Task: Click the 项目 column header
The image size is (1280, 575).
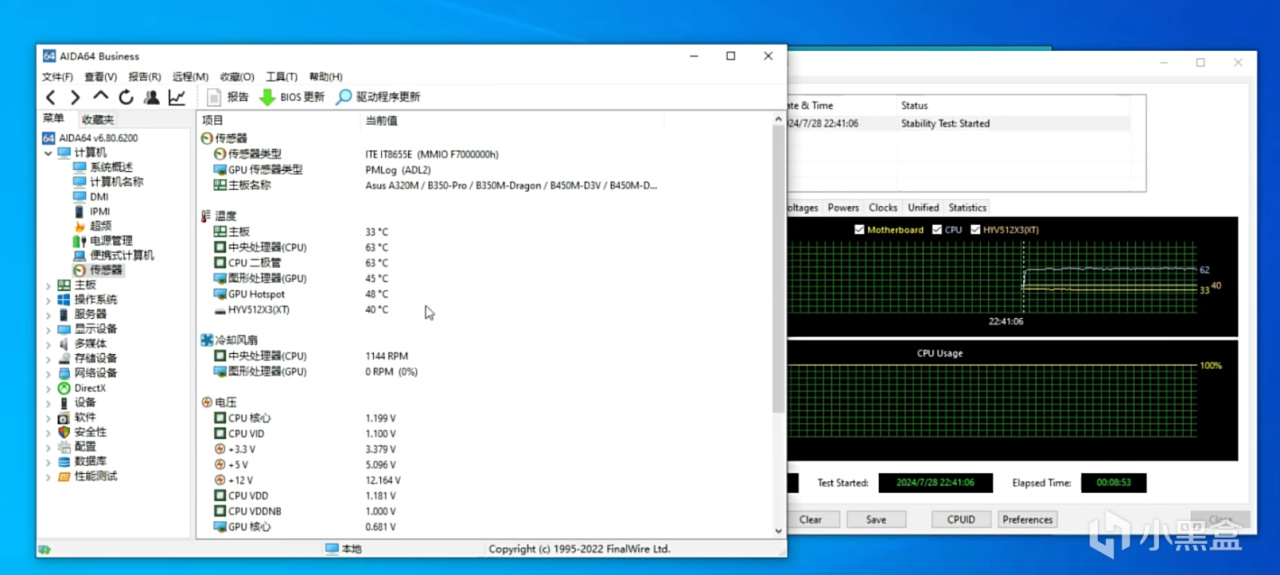Action: point(279,120)
